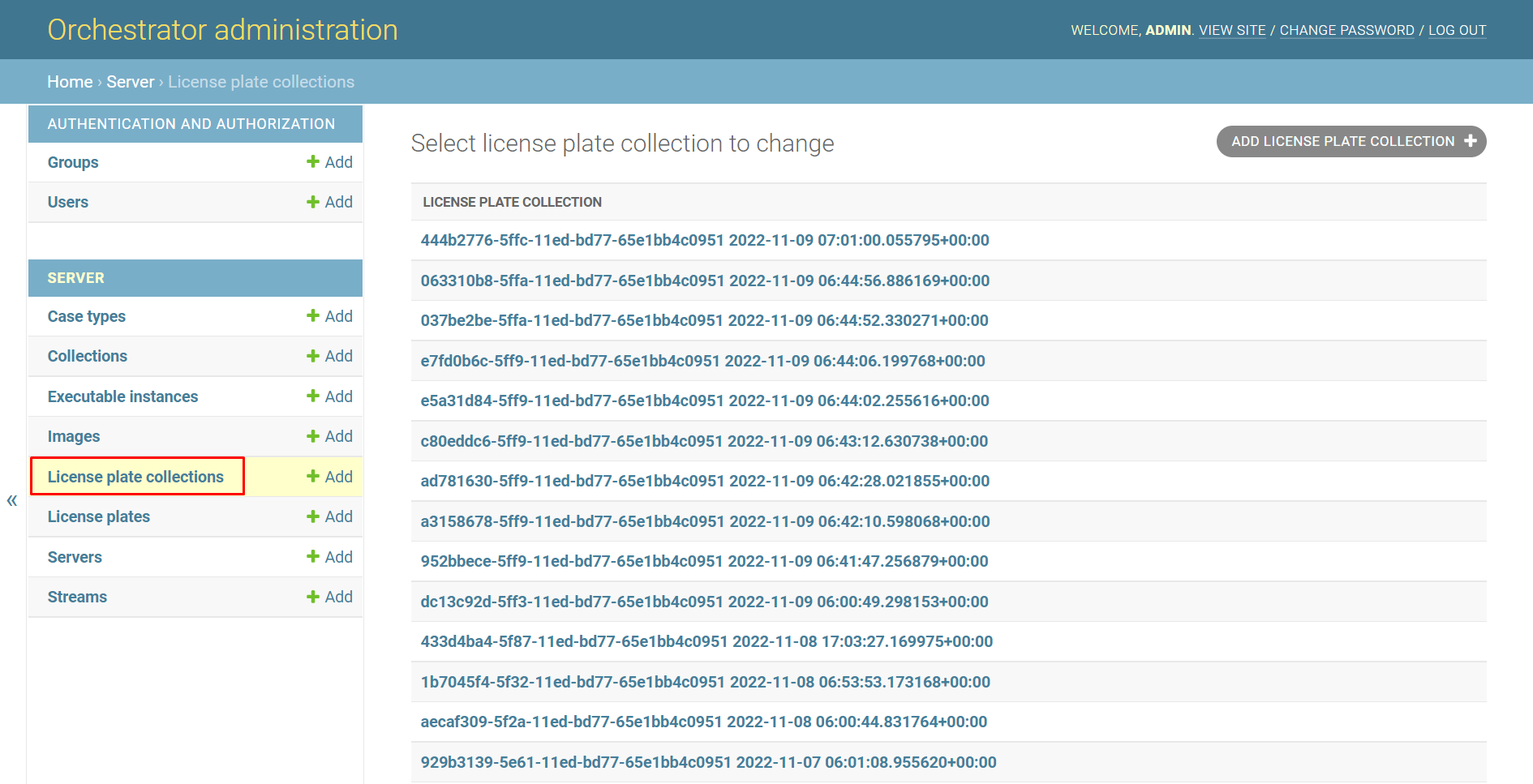The width and height of the screenshot is (1533, 784).
Task: Open the View Site link in header
Action: coord(1232,30)
